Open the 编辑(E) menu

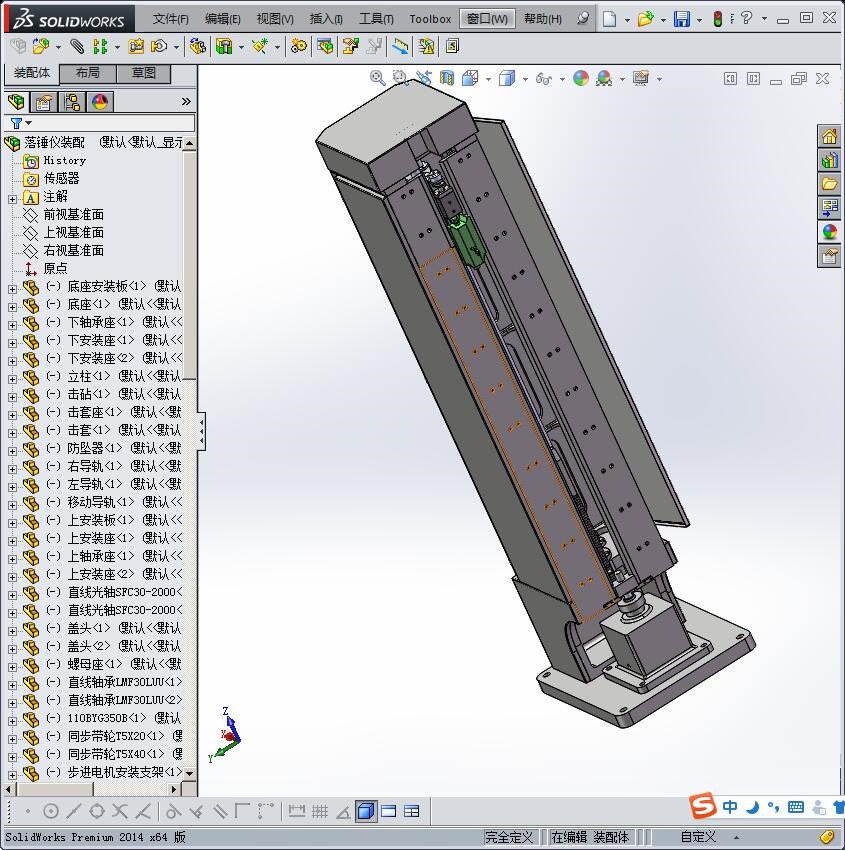tap(223, 19)
